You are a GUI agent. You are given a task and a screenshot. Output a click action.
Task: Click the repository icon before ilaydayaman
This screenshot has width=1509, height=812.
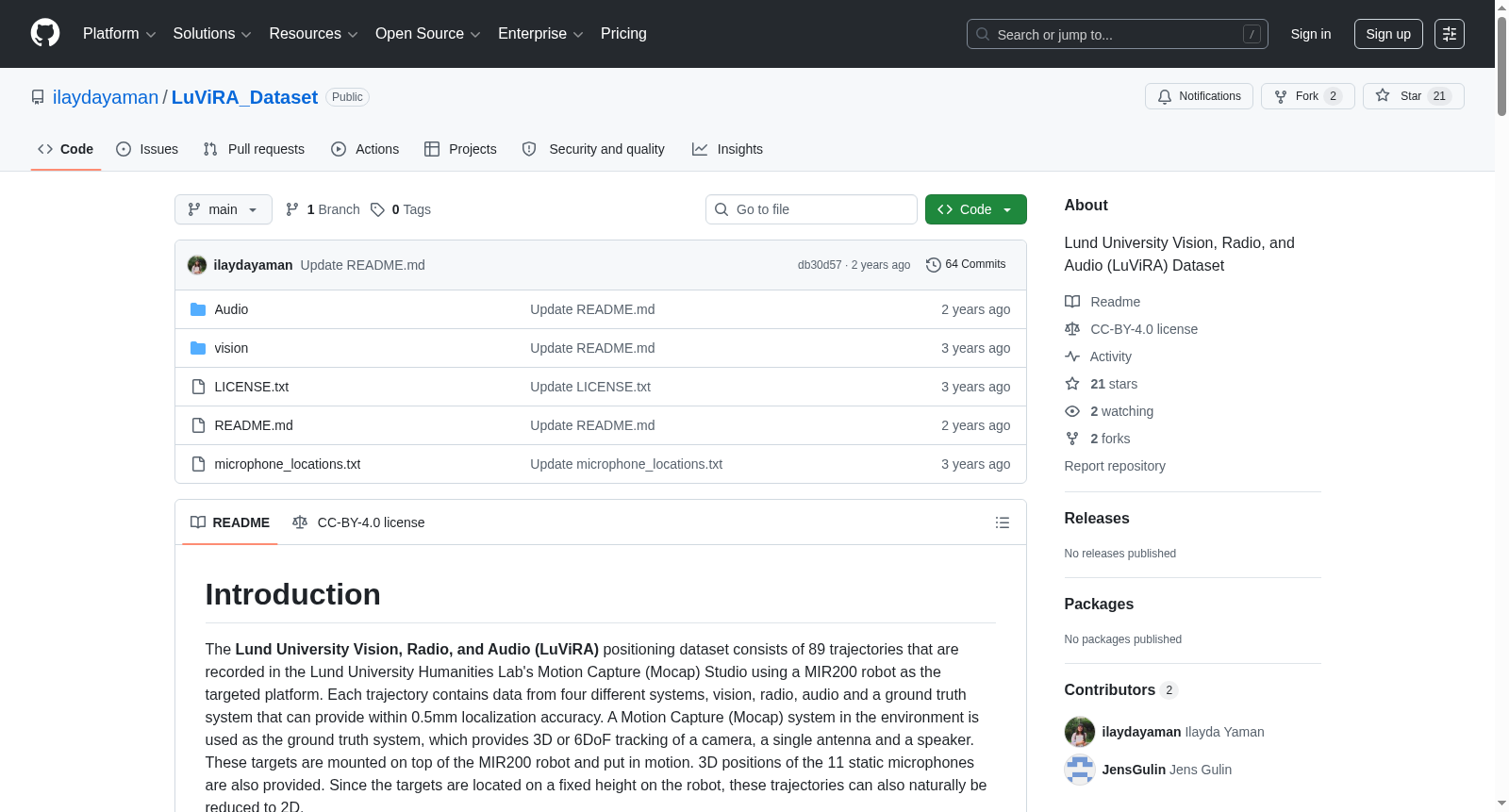tap(38, 97)
